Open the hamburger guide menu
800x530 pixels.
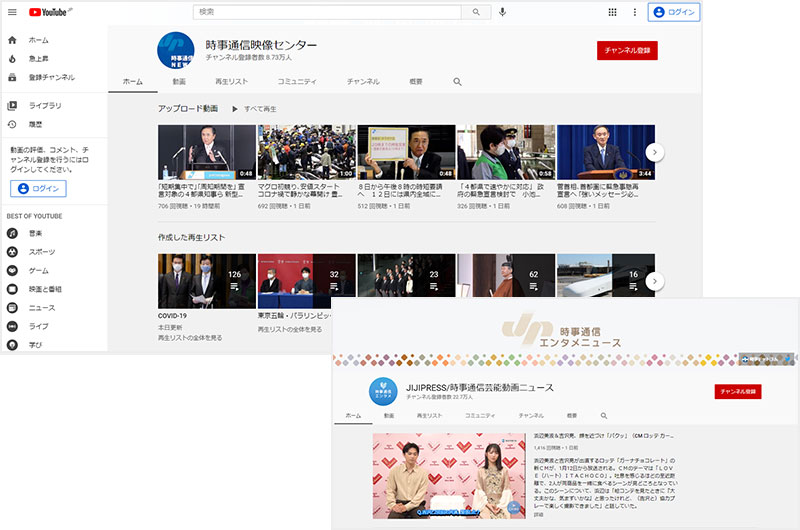[x=12, y=12]
